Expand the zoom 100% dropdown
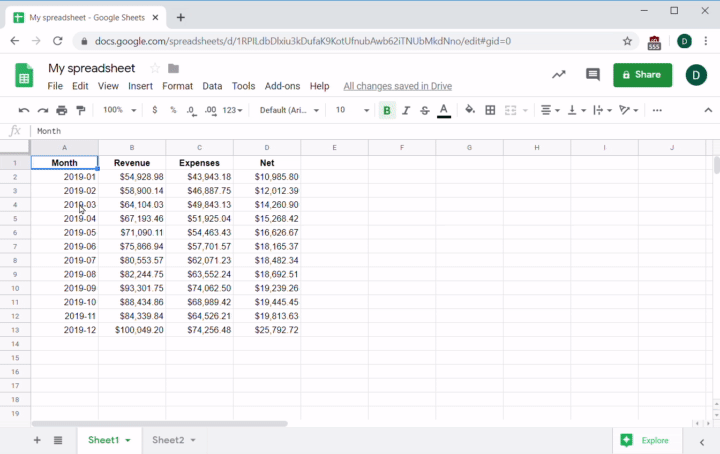The width and height of the screenshot is (720, 454). point(119,110)
